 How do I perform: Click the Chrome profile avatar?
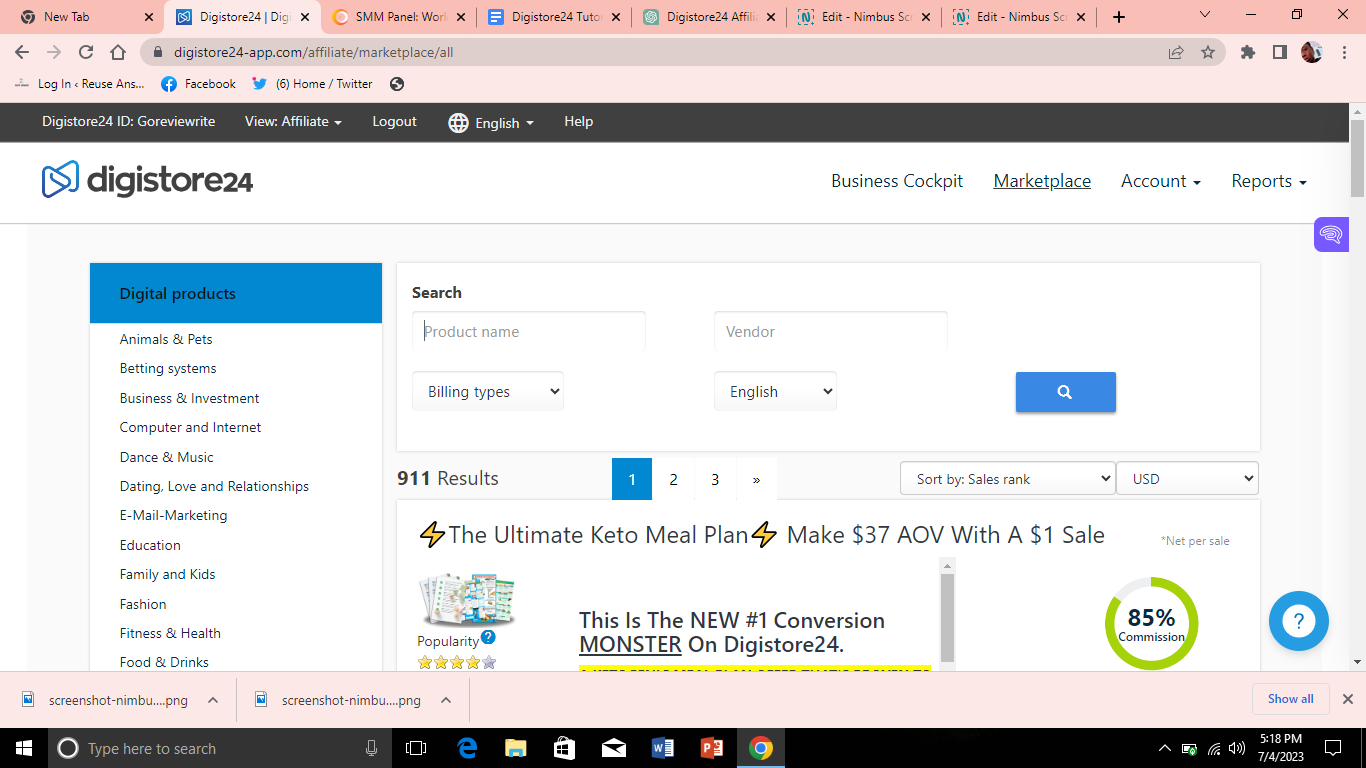click(x=1312, y=52)
